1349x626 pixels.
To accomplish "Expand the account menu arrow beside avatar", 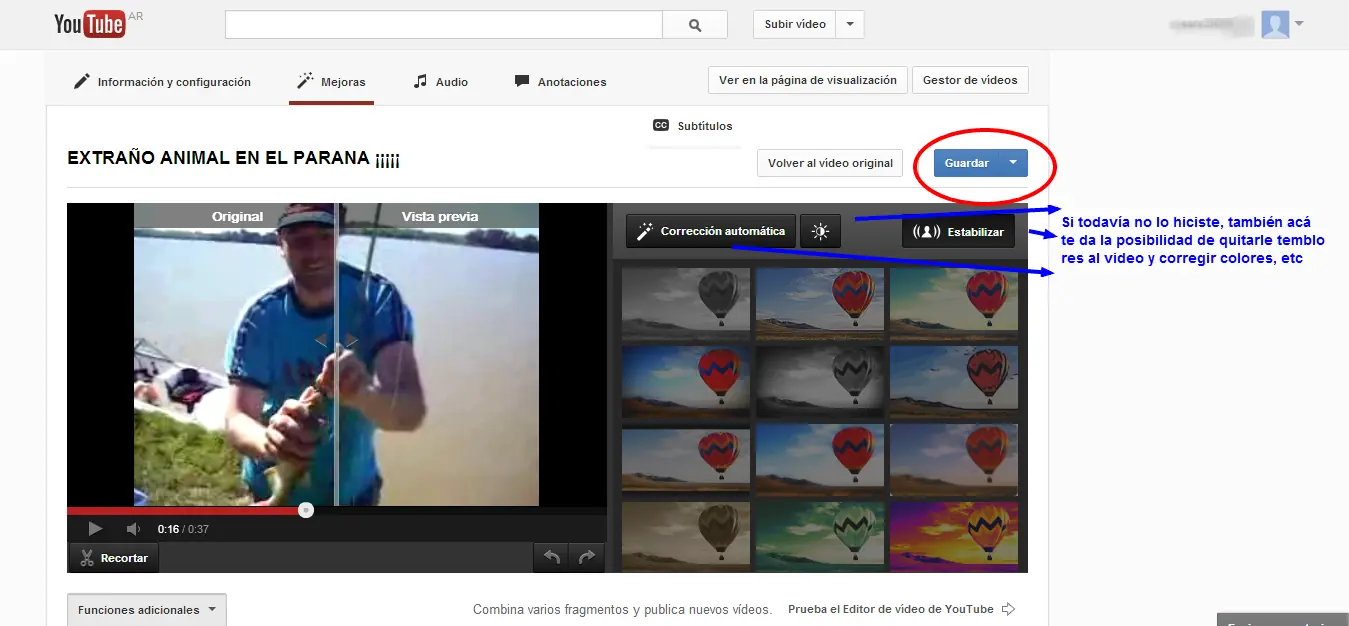I will [1299, 24].
